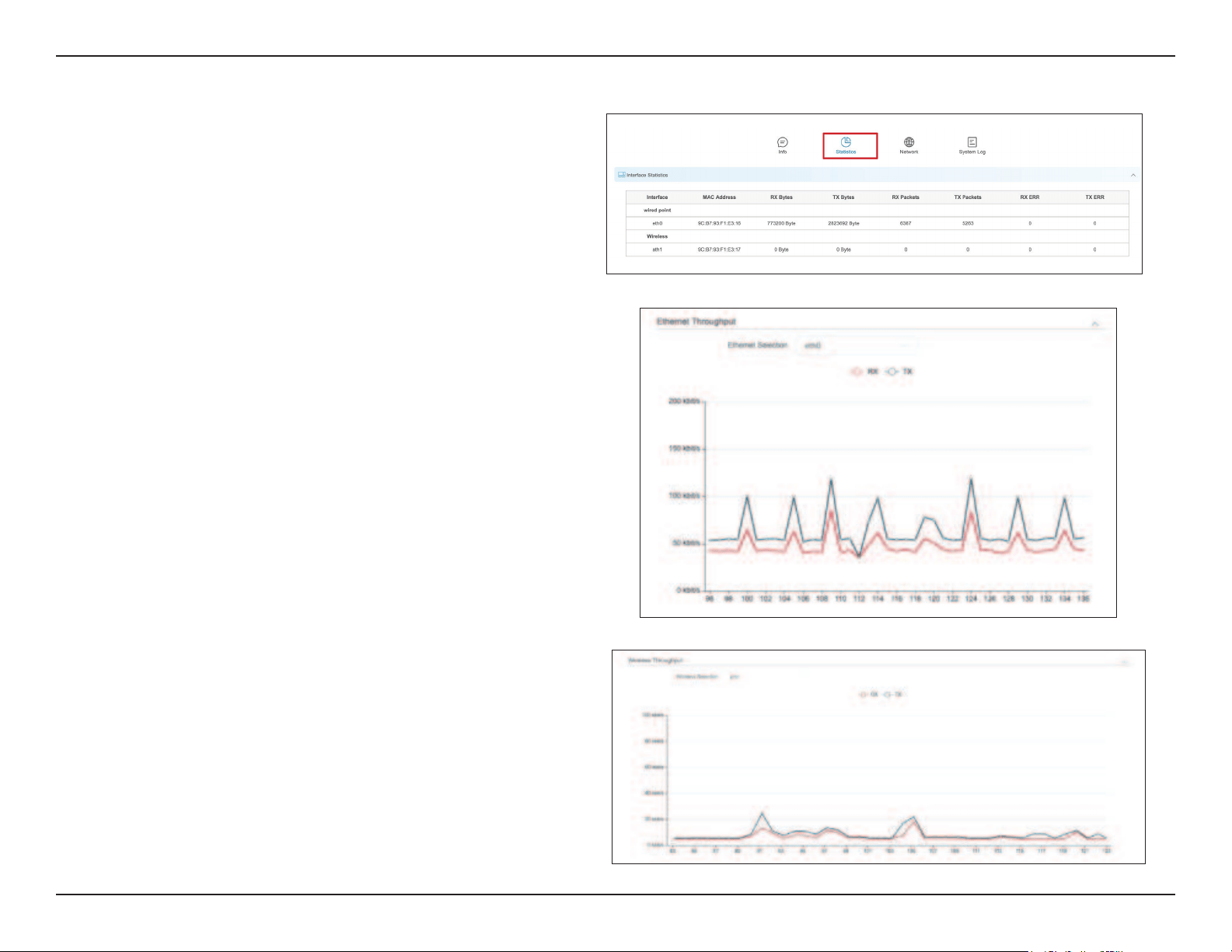1232x952 pixels.
Task: Click the MAC address 9C:B7:93:F1:E3:17
Action: (x=719, y=249)
